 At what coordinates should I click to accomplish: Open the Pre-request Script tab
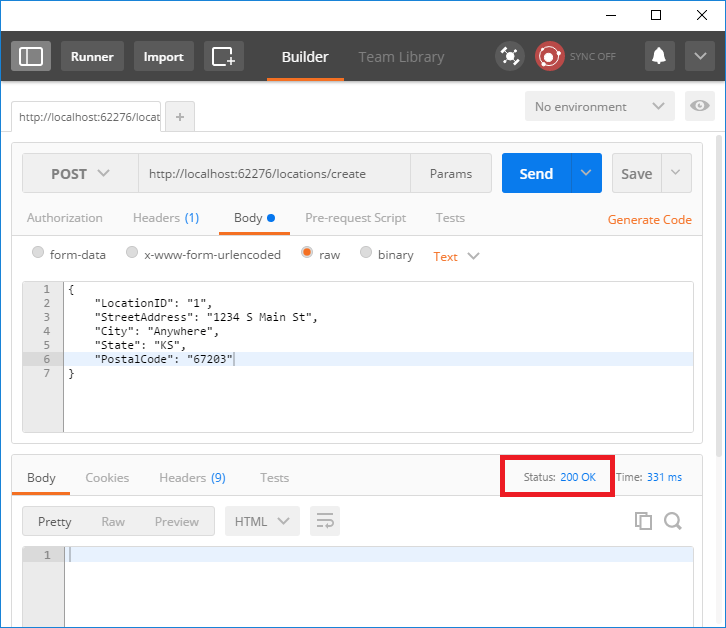[355, 218]
